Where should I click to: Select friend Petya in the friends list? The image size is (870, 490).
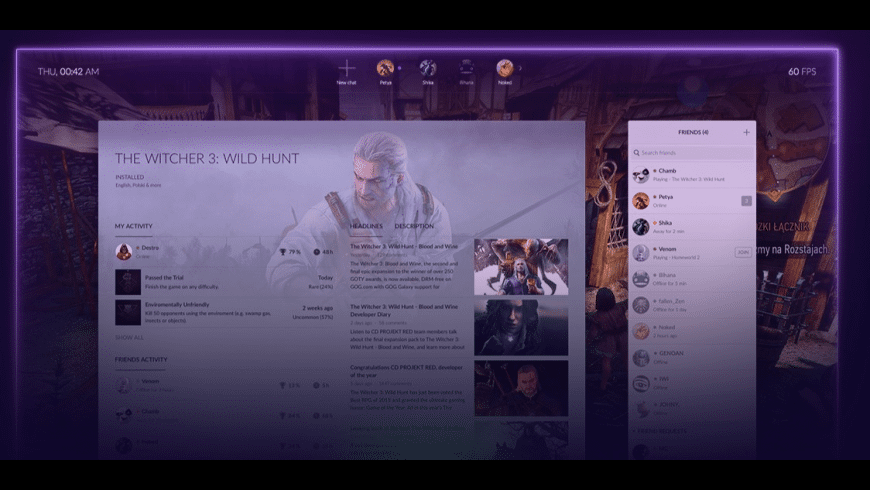(x=692, y=201)
